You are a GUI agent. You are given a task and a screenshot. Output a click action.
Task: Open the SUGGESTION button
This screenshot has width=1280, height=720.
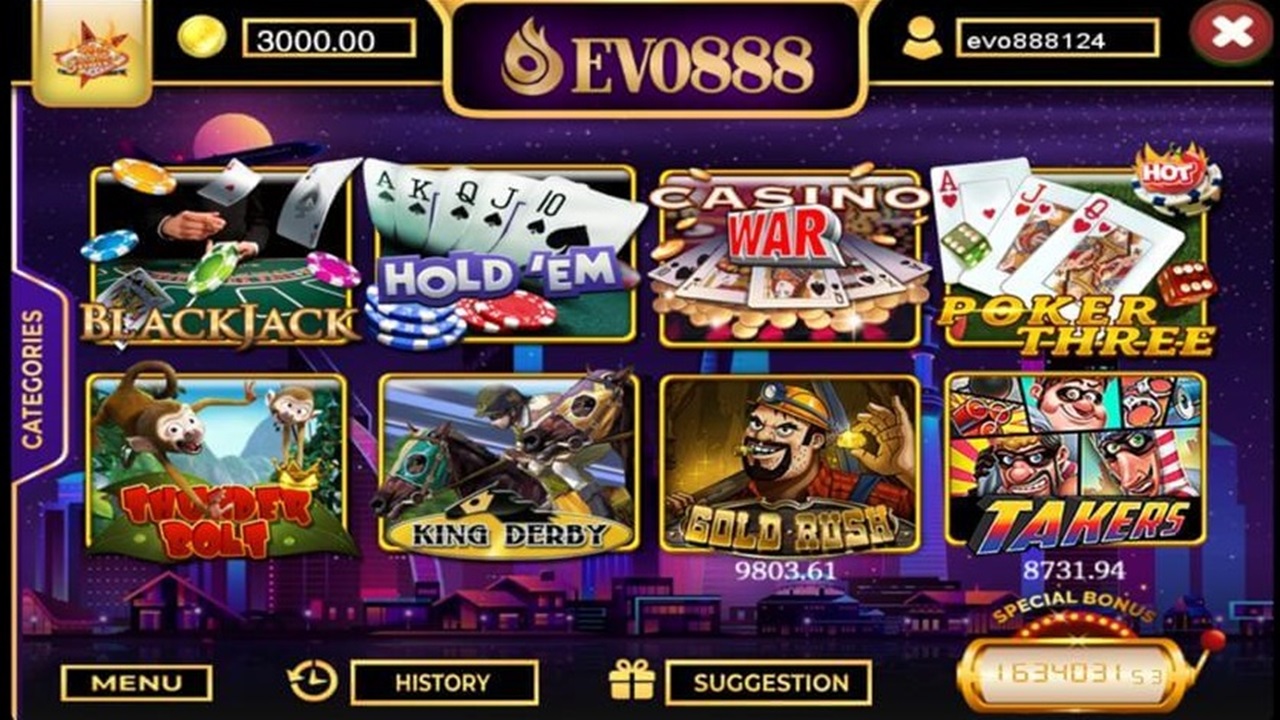[x=768, y=682]
